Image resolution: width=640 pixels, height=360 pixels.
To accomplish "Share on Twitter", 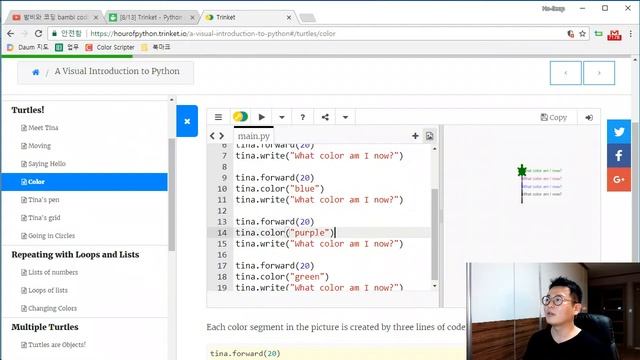I will [619, 132].
